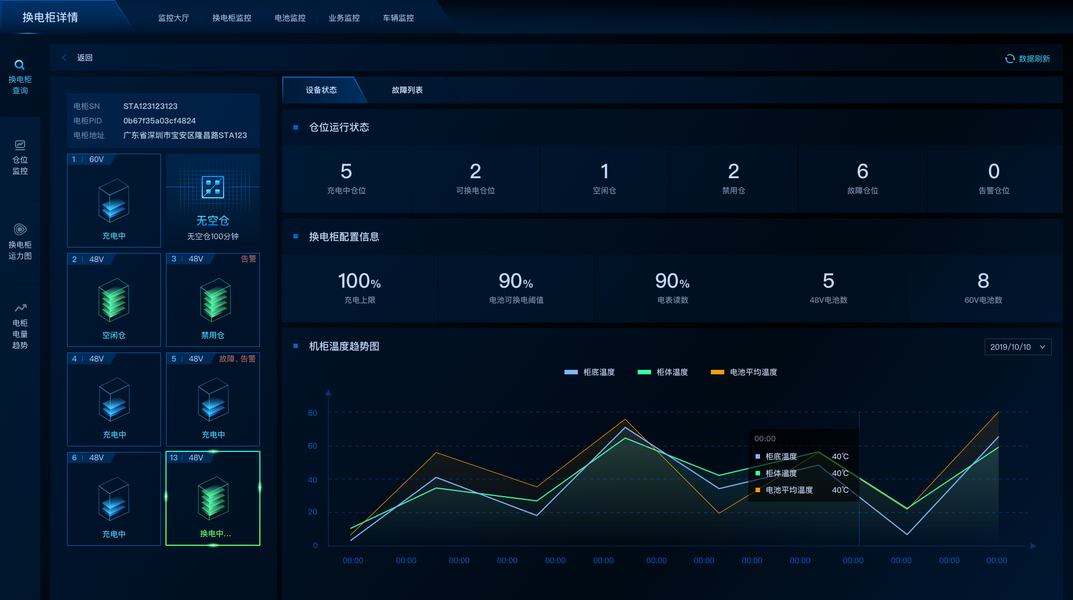Click the 无空仓 grid icon
This screenshot has height=600, width=1073.
[x=213, y=187]
